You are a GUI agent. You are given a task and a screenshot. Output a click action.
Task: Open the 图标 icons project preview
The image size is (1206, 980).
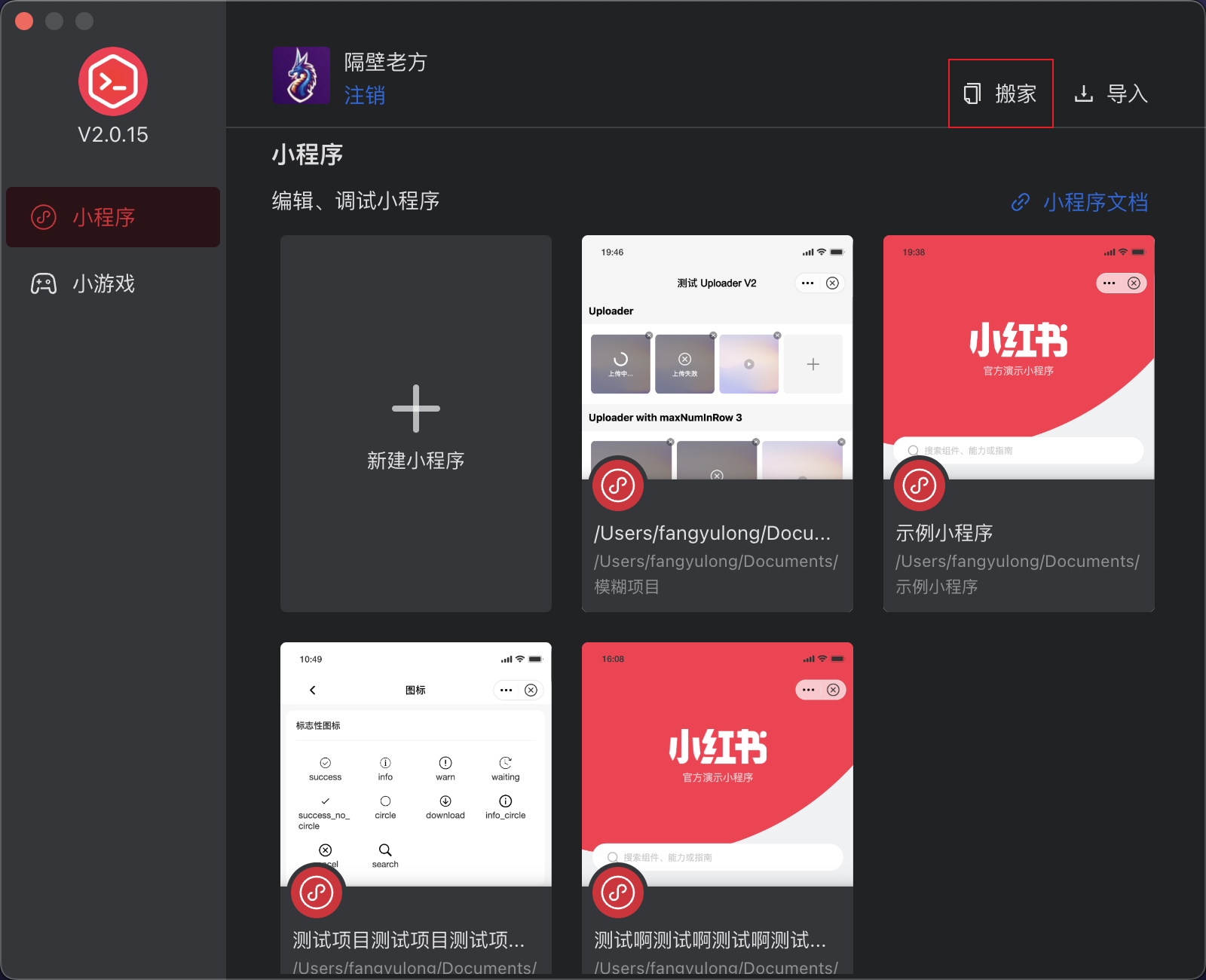click(x=416, y=764)
